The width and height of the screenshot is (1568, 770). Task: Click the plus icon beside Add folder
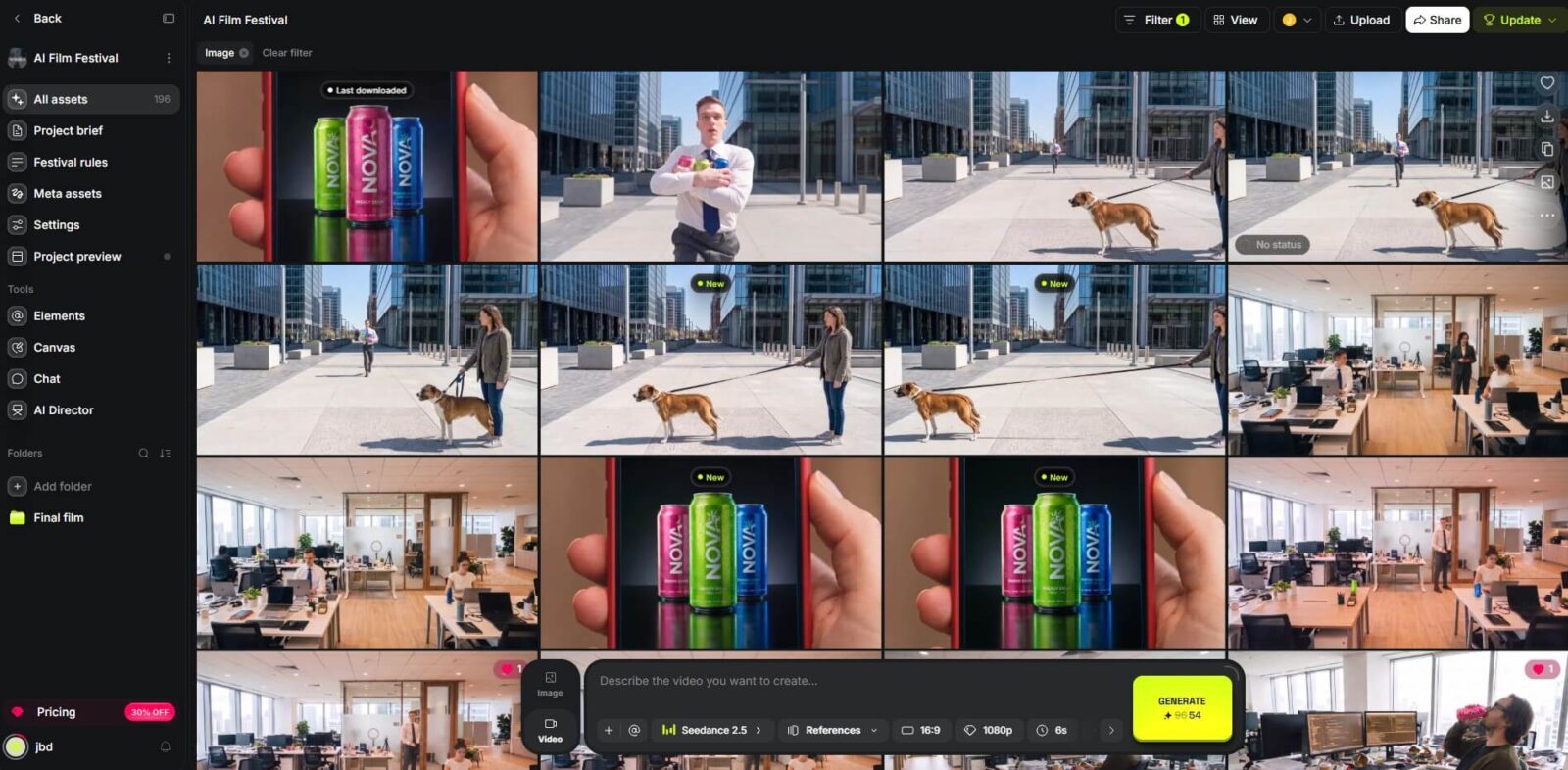(x=17, y=486)
